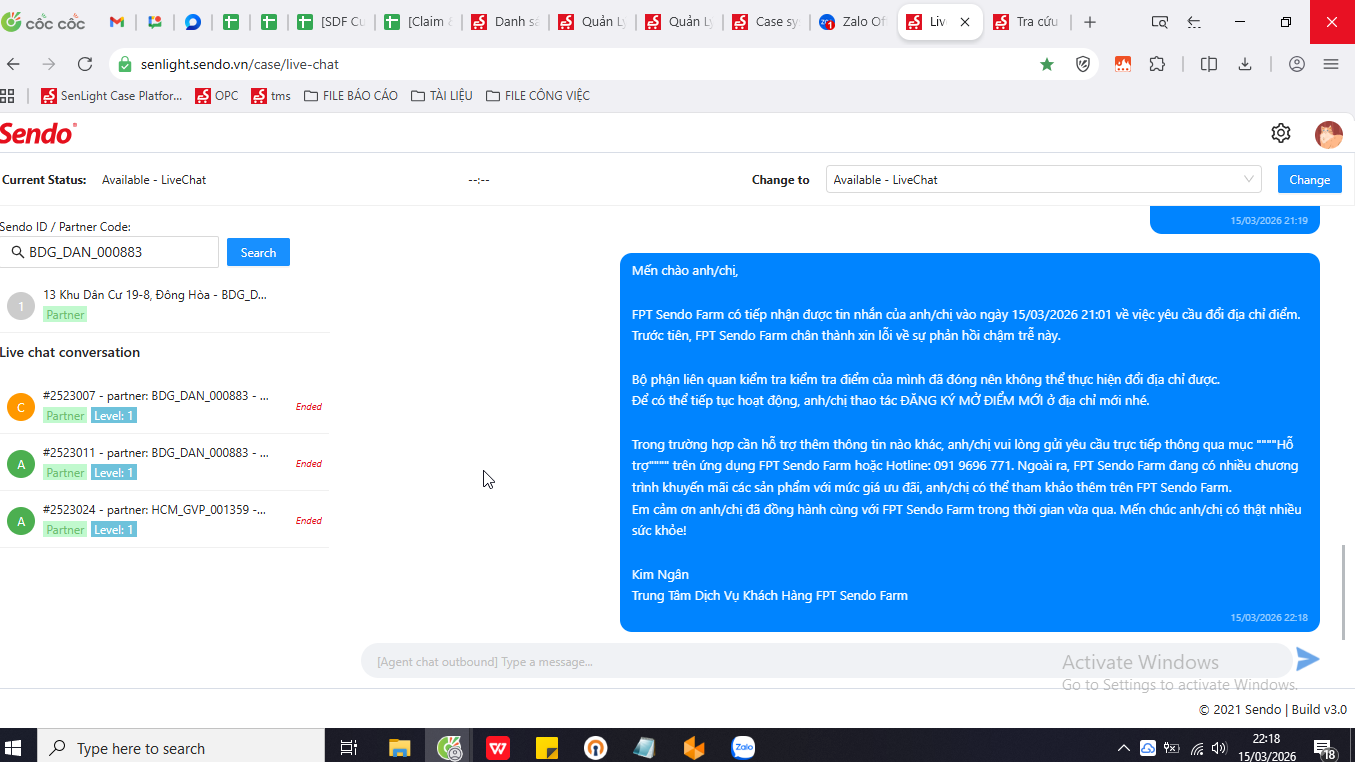
Task: Click the message timestamp 15/03/2026 22:18
Action: click(1269, 618)
